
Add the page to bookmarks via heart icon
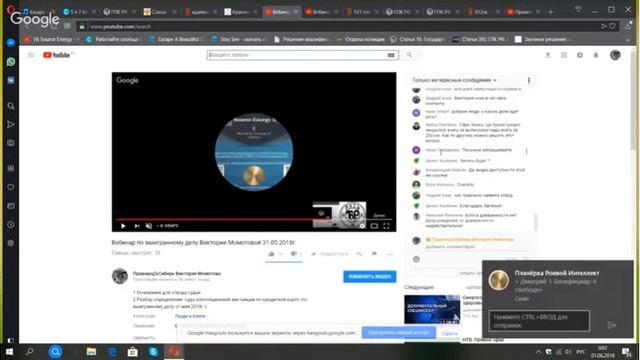click(613, 26)
